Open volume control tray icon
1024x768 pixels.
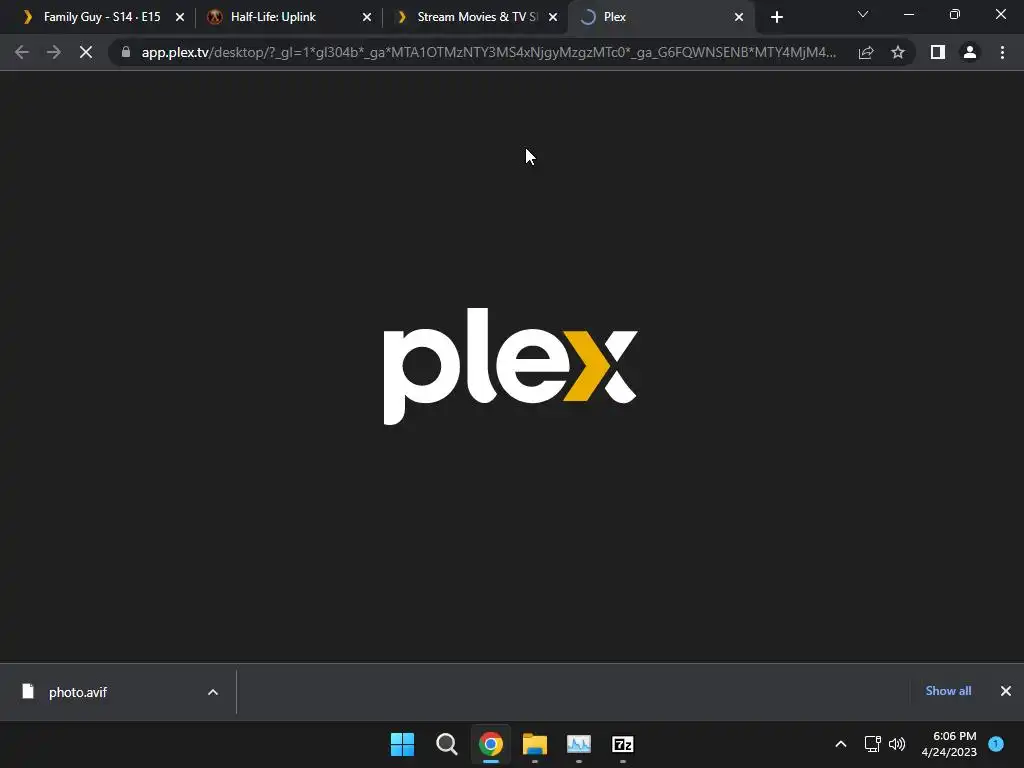(897, 744)
